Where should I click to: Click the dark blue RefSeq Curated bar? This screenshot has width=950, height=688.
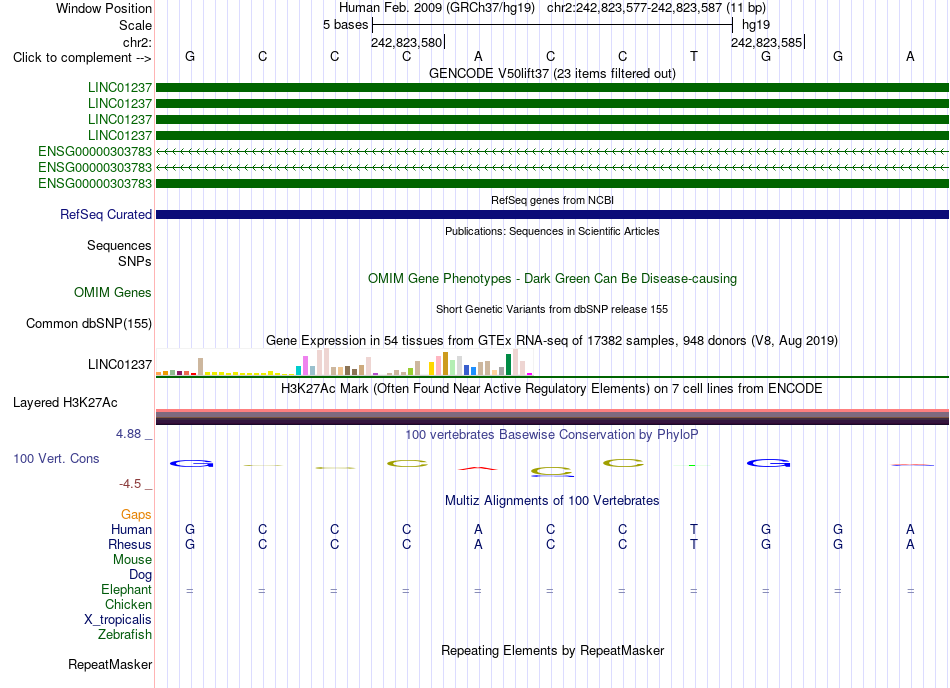552,214
